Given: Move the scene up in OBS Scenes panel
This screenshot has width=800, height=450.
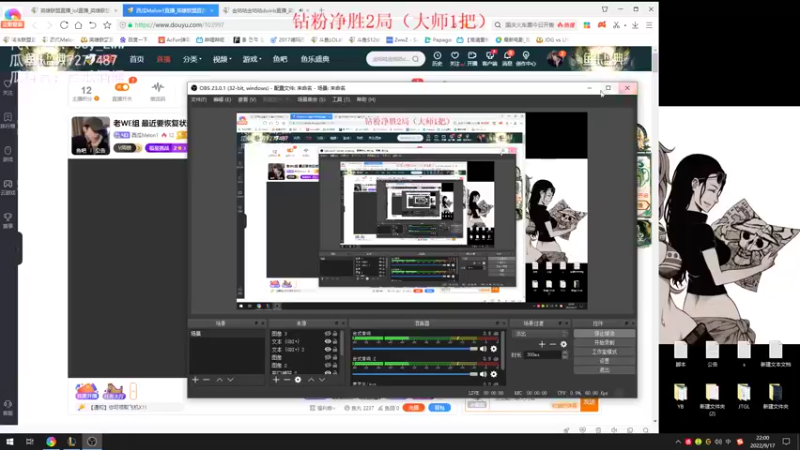Looking at the screenshot, I should (219, 380).
